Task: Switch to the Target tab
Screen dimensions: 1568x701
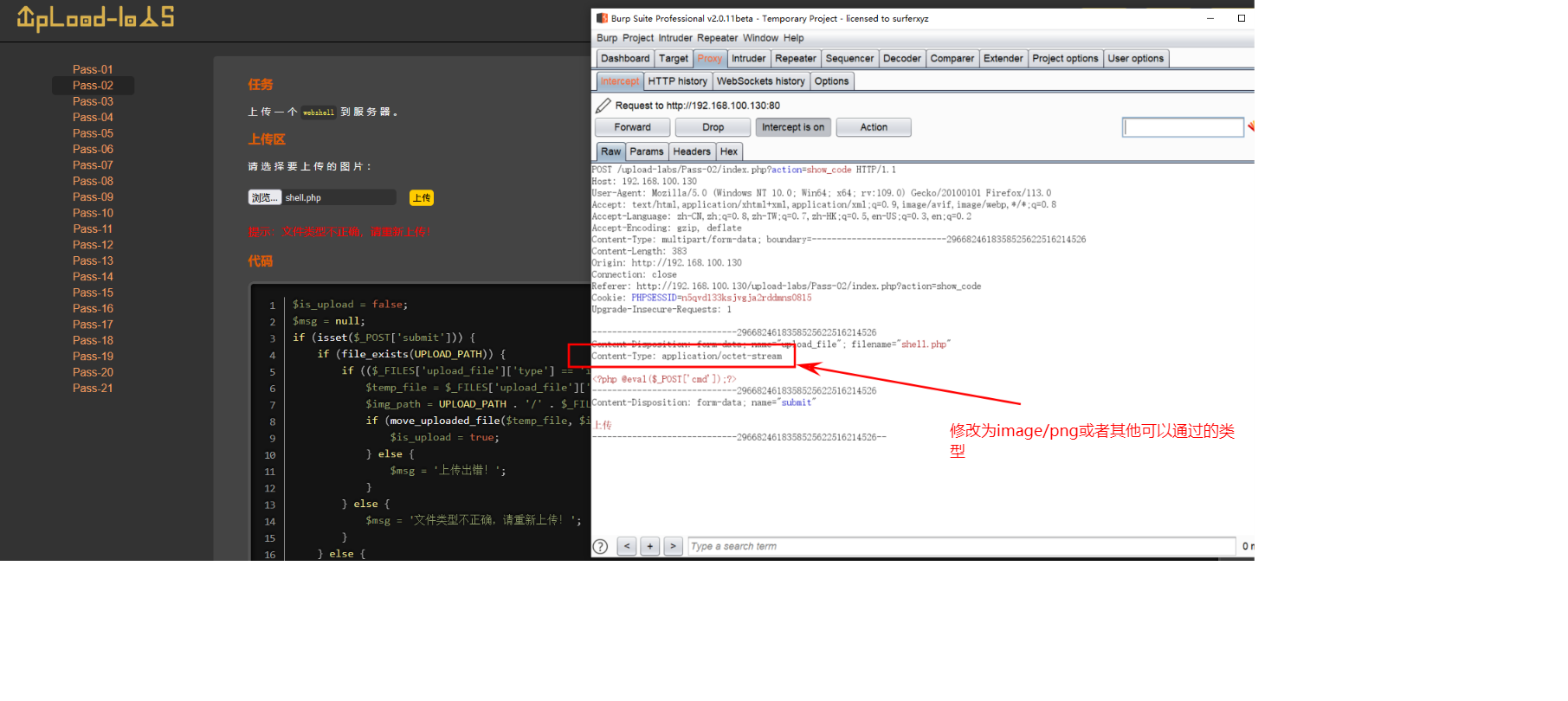Action: click(674, 59)
